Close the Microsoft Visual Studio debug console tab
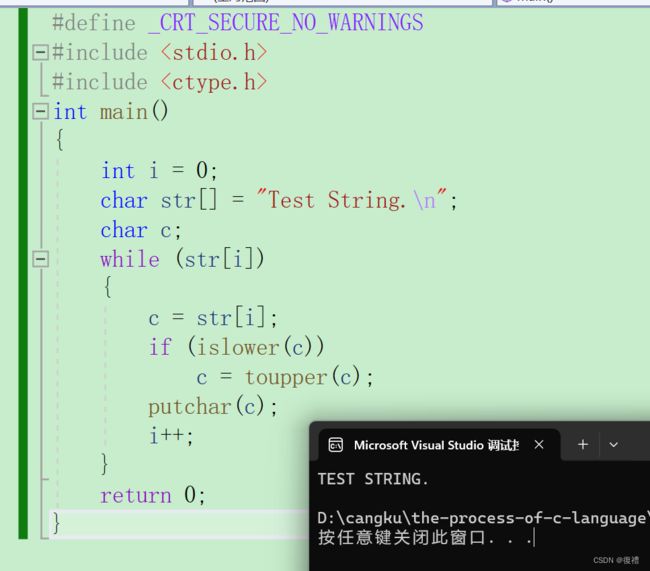 point(539,445)
